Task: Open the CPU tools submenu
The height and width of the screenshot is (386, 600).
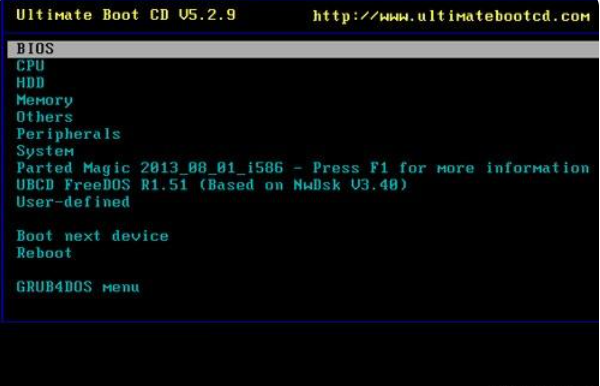Action: [303, 66]
